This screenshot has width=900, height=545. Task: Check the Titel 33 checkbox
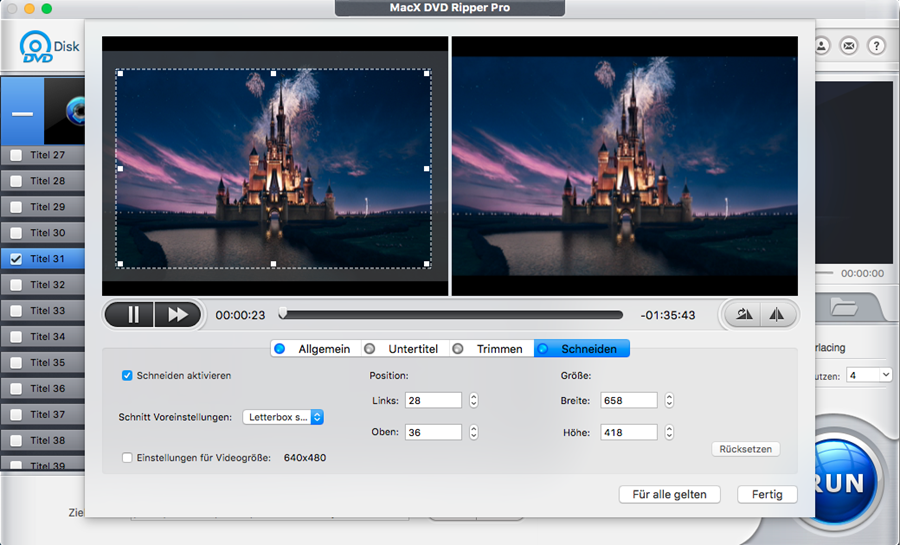point(16,310)
